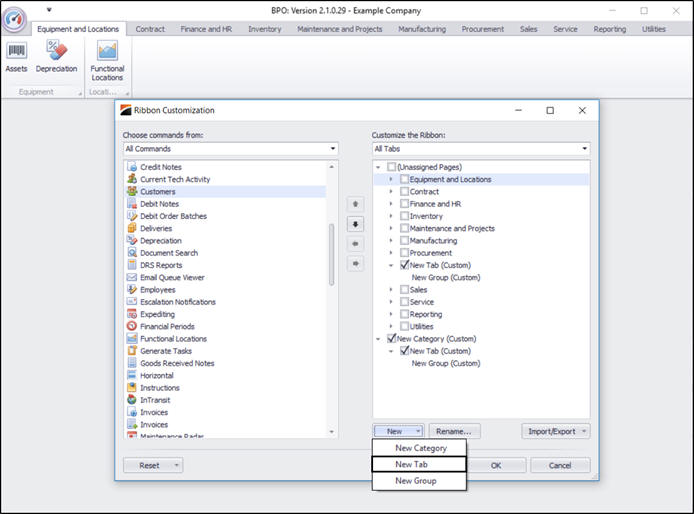
Task: Switch to the Procurement ribbon tab
Action: tap(482, 29)
